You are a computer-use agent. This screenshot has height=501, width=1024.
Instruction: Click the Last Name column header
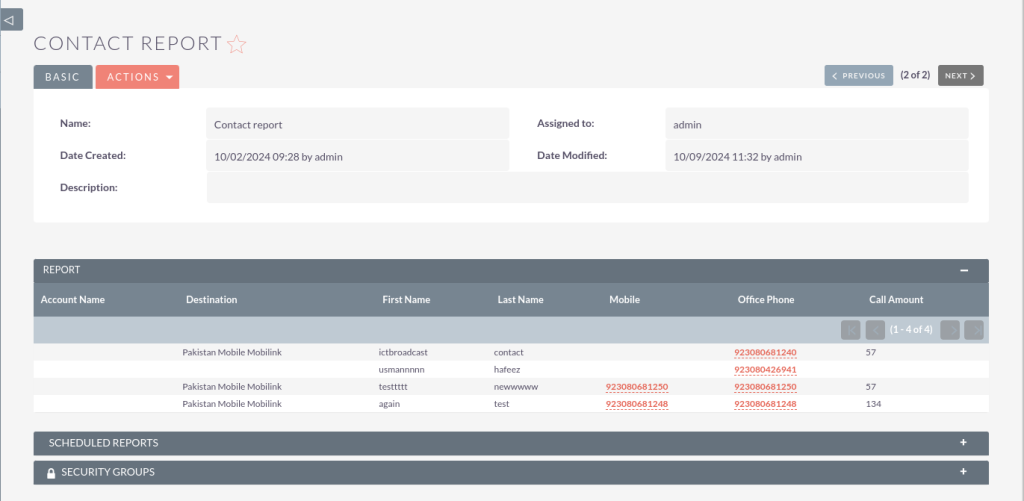click(520, 300)
